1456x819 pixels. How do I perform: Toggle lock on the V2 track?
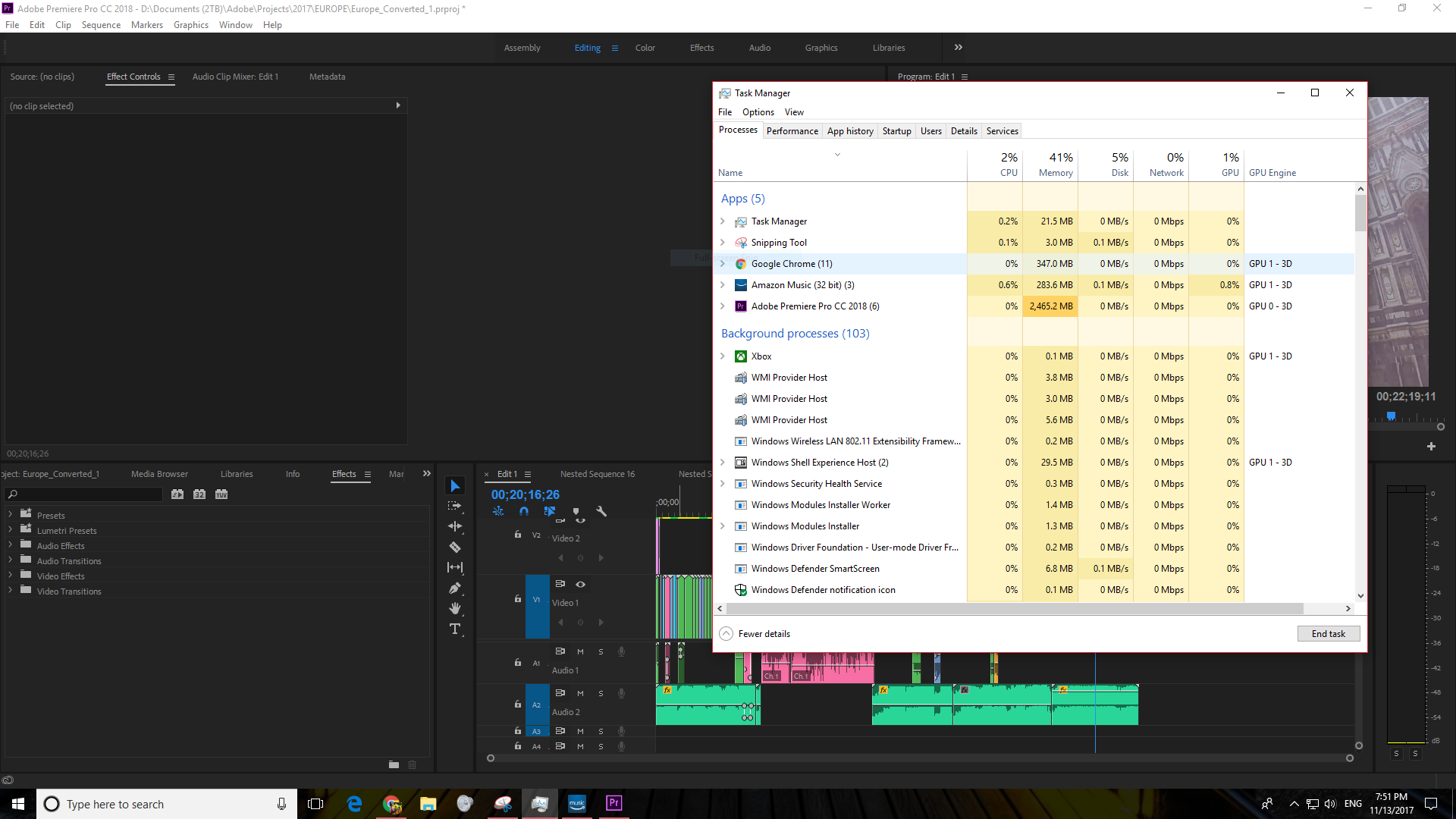pyautogui.click(x=518, y=535)
